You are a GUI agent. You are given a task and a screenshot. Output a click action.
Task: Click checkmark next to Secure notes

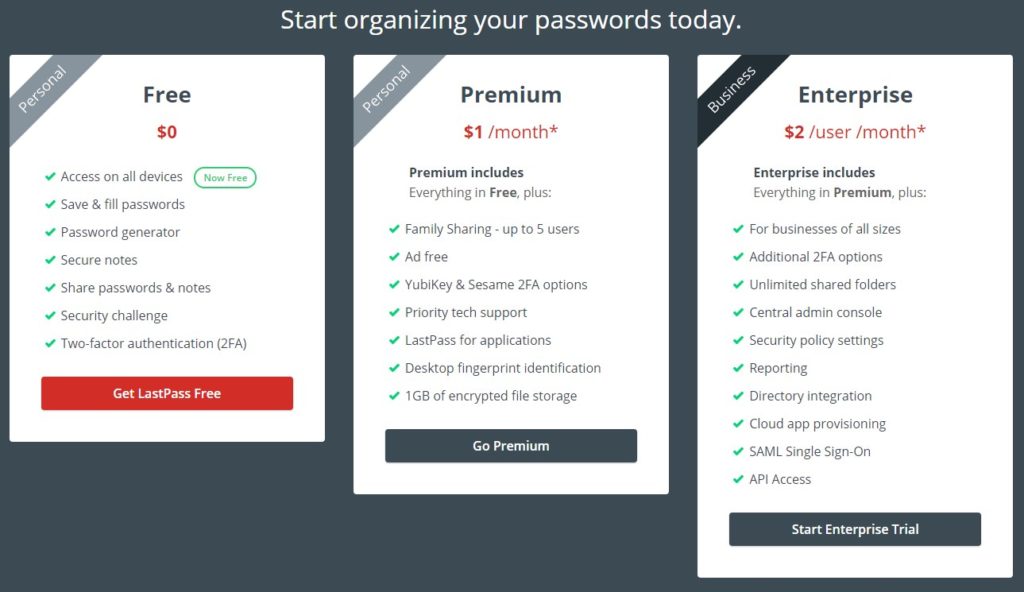(50, 260)
